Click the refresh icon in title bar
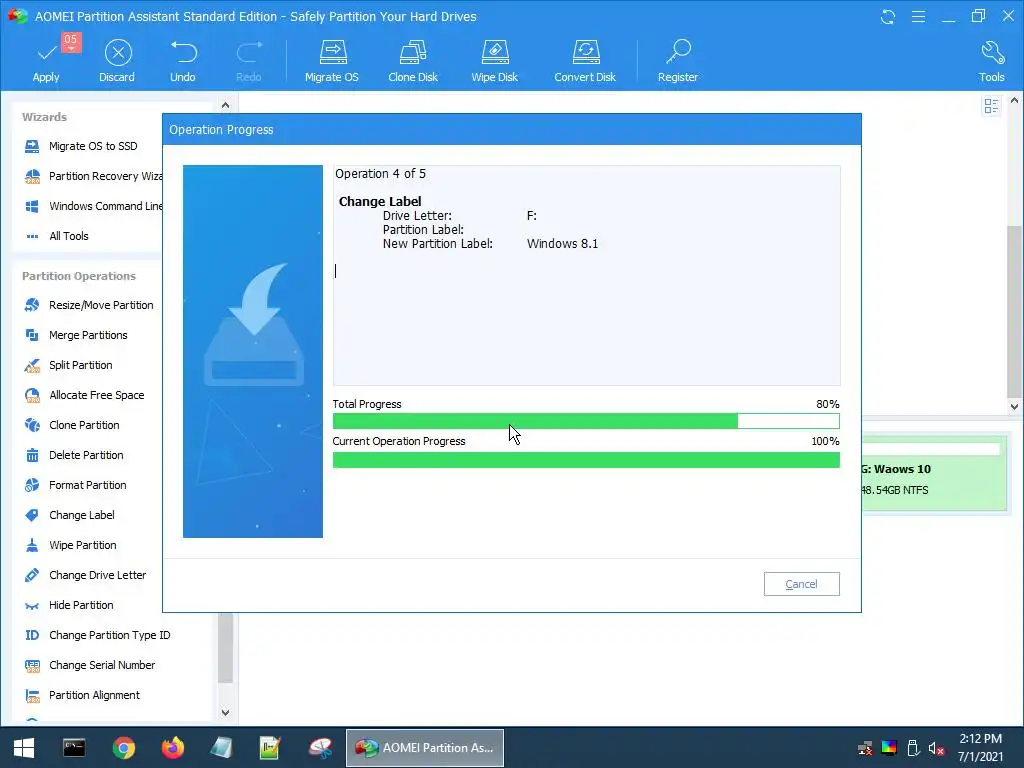 click(x=888, y=16)
